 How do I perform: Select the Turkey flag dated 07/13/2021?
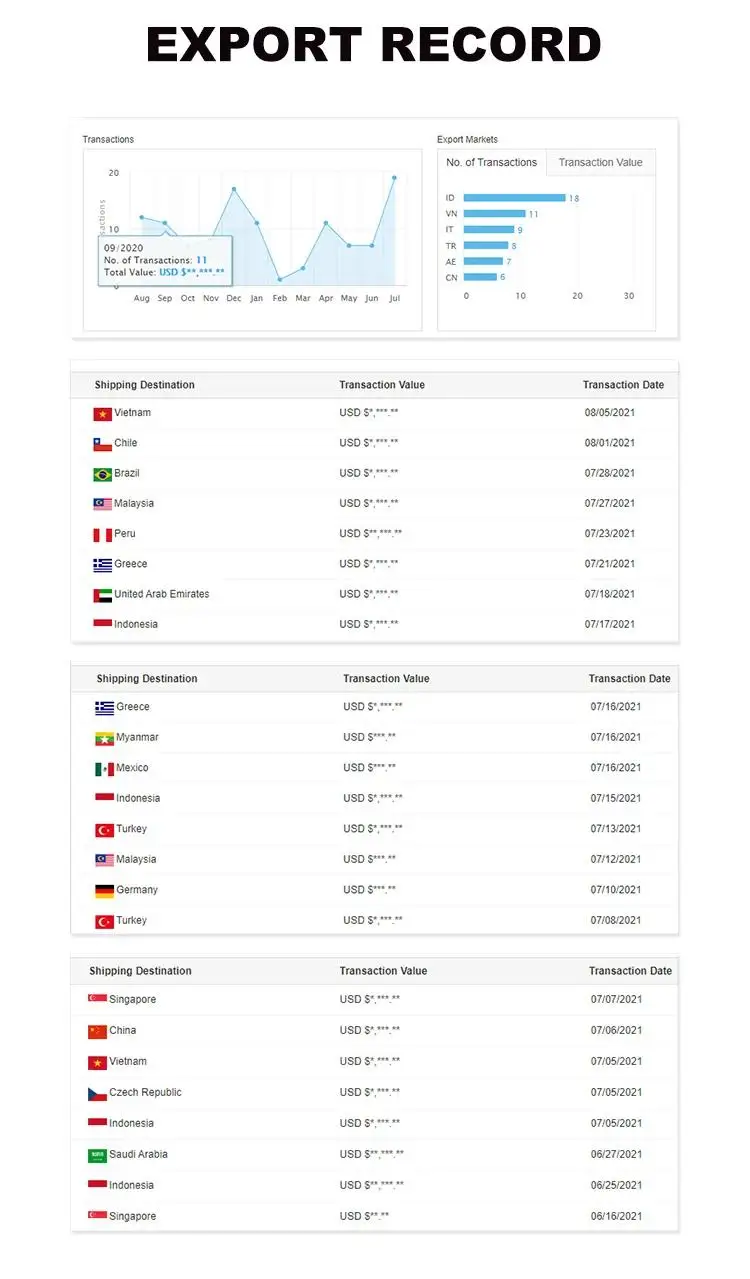coord(104,830)
